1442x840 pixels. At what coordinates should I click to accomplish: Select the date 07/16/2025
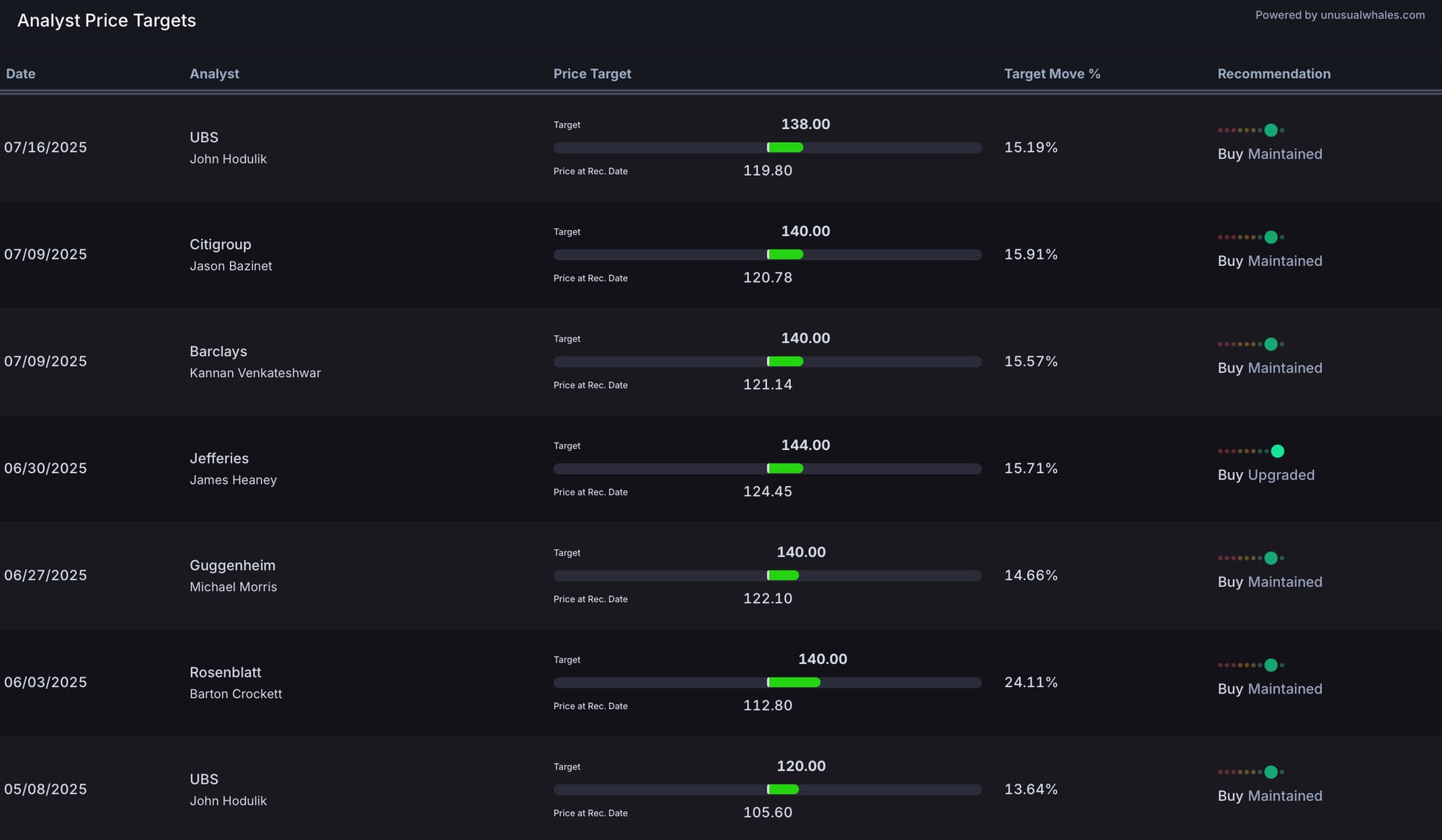pyautogui.click(x=45, y=148)
